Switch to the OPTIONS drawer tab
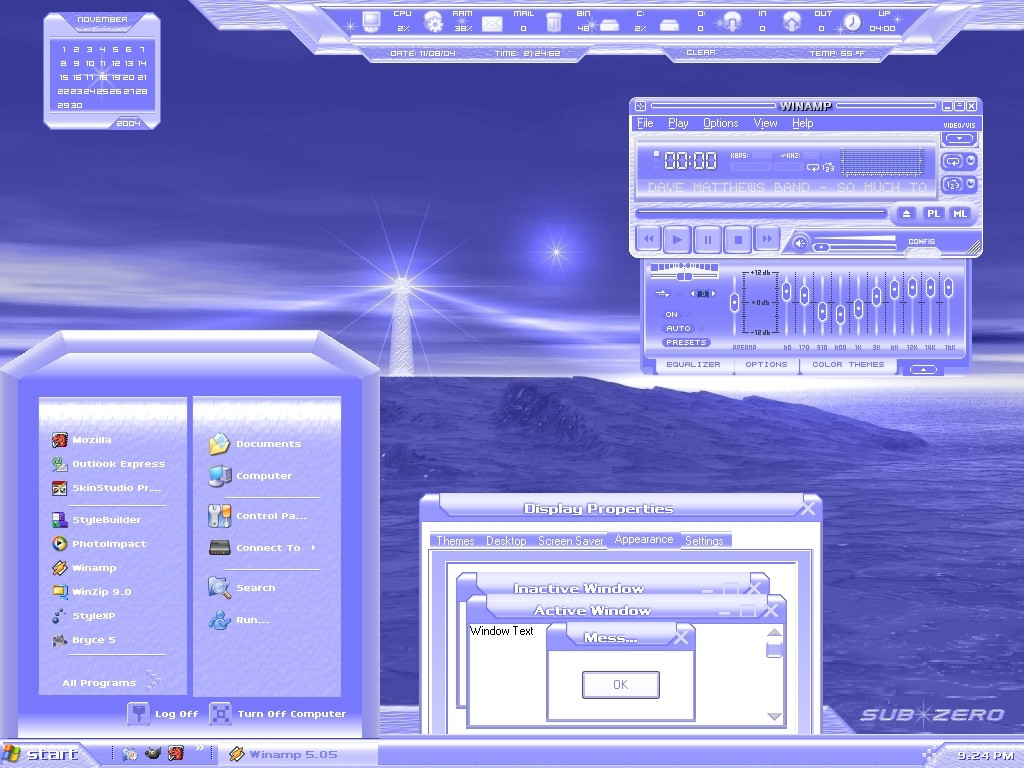This screenshot has height=768, width=1024. (x=766, y=364)
